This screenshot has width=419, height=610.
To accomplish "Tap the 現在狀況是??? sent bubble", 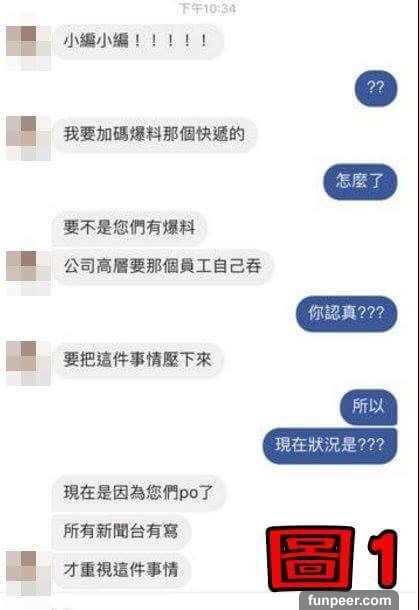I will click(330, 445).
